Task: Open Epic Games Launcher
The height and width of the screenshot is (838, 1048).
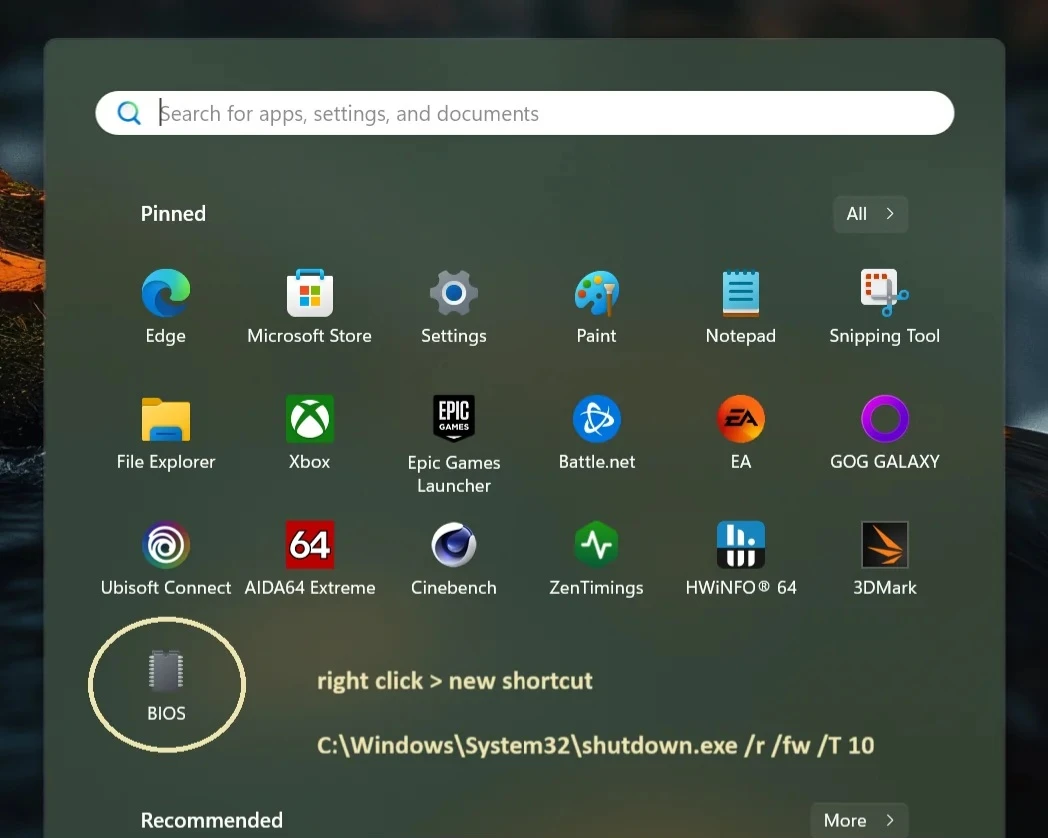Action: coord(453,420)
